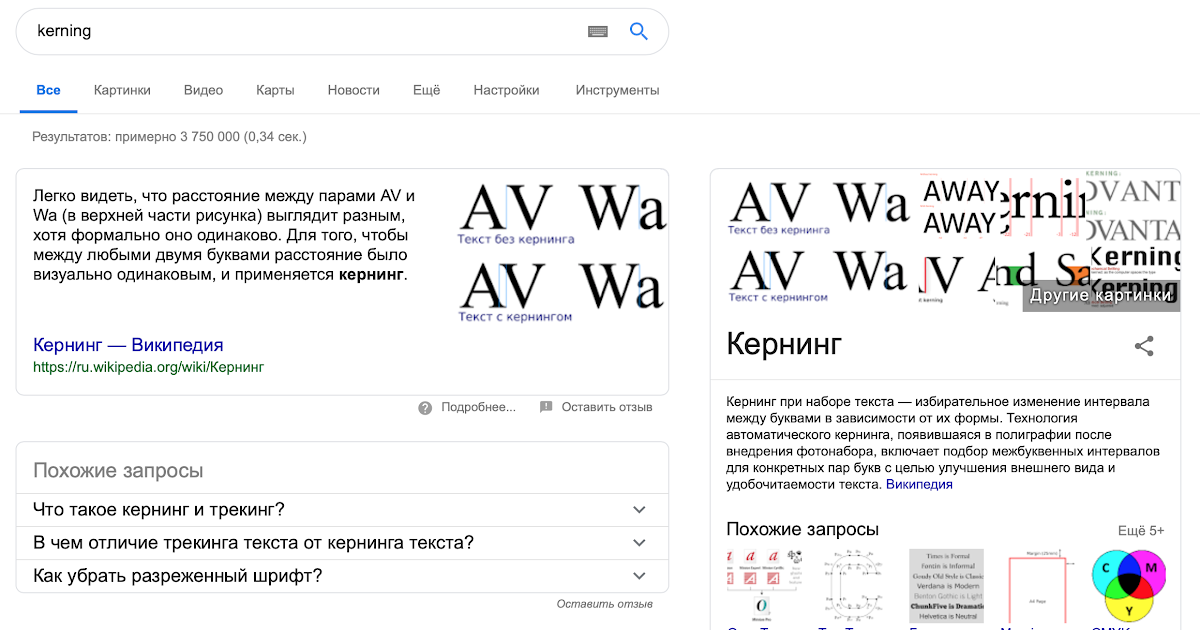This screenshot has height=630, width=1200.
Task: Click the feedback flag icon Оставить отзыв
Action: (x=546, y=407)
